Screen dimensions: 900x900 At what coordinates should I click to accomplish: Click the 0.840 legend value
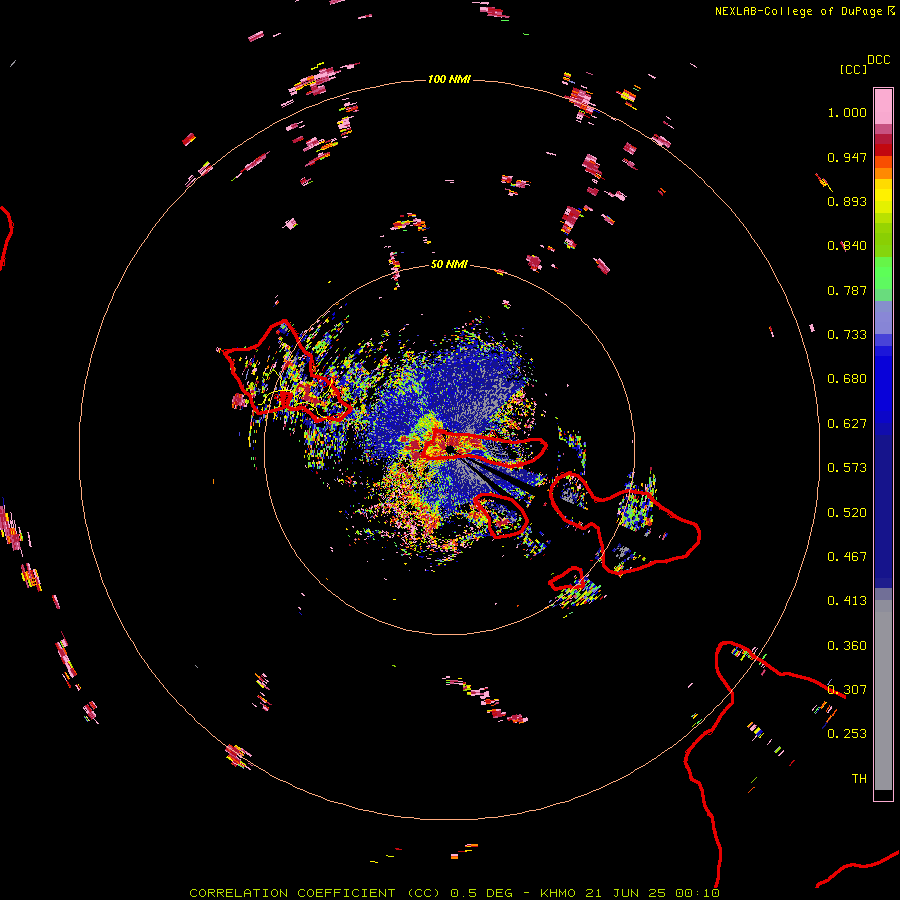click(x=847, y=246)
